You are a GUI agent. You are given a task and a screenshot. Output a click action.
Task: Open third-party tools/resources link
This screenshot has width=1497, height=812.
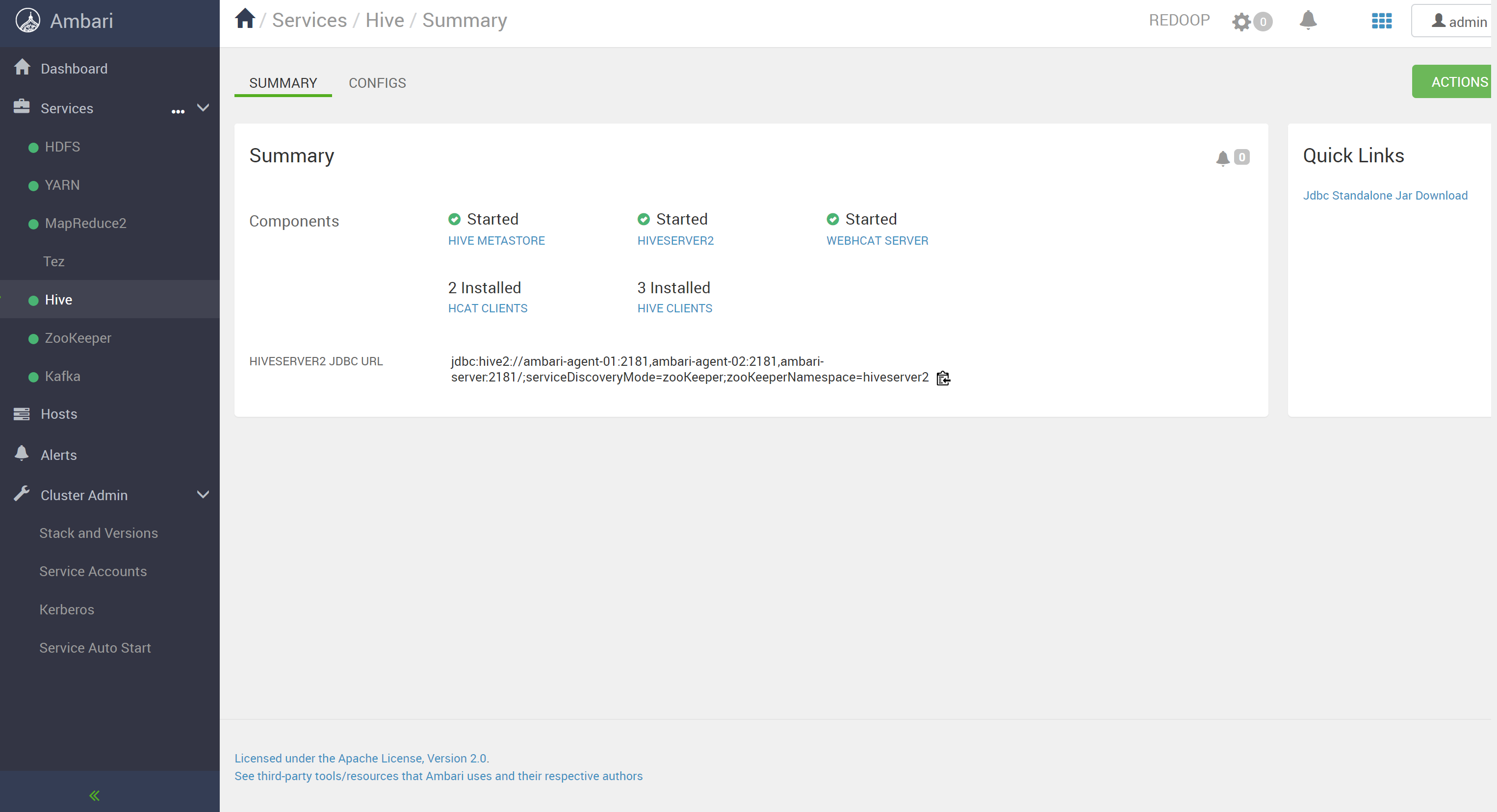tap(438, 776)
